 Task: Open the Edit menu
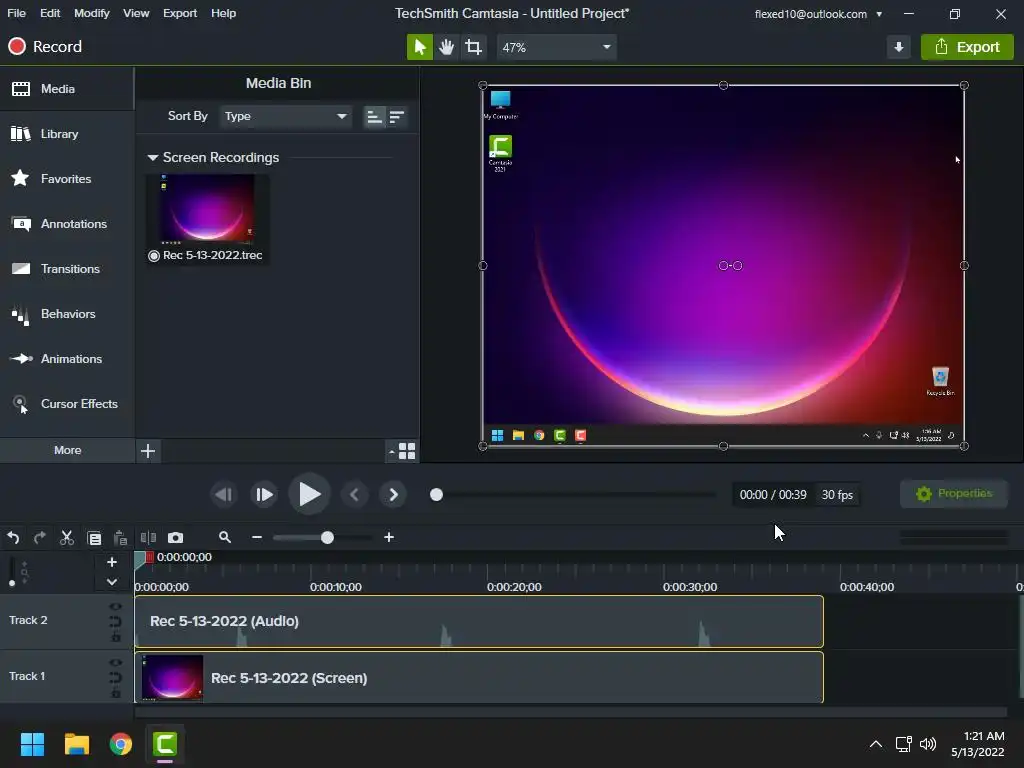pos(50,13)
